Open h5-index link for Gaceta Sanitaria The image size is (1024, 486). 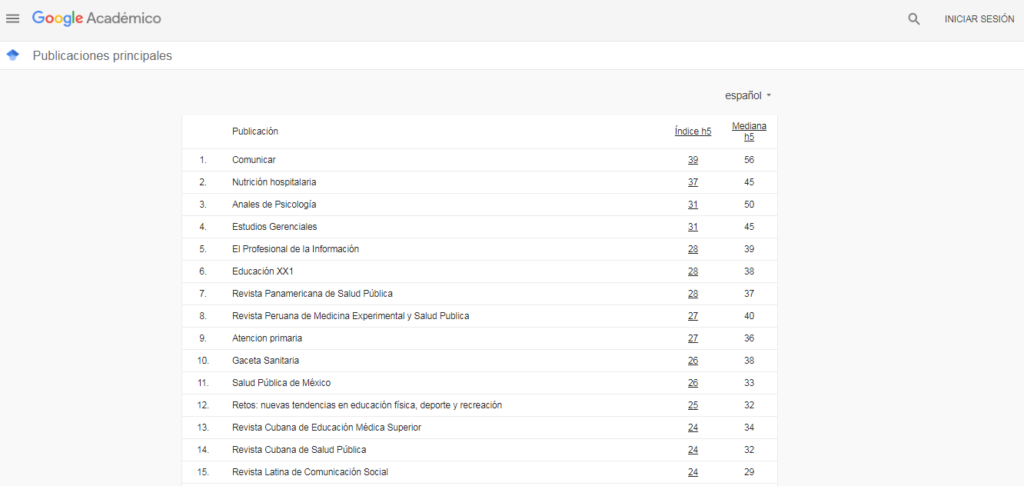(x=693, y=361)
